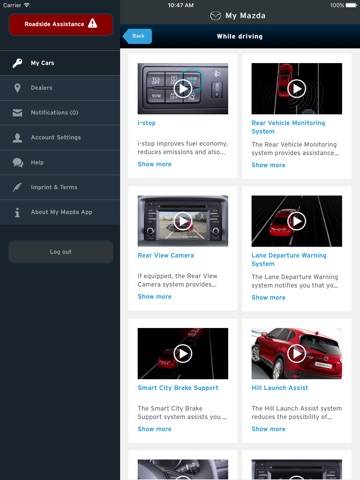Click the 10:47 AM clock
Image resolution: width=360 pixels, height=480 pixels.
coord(181,5)
